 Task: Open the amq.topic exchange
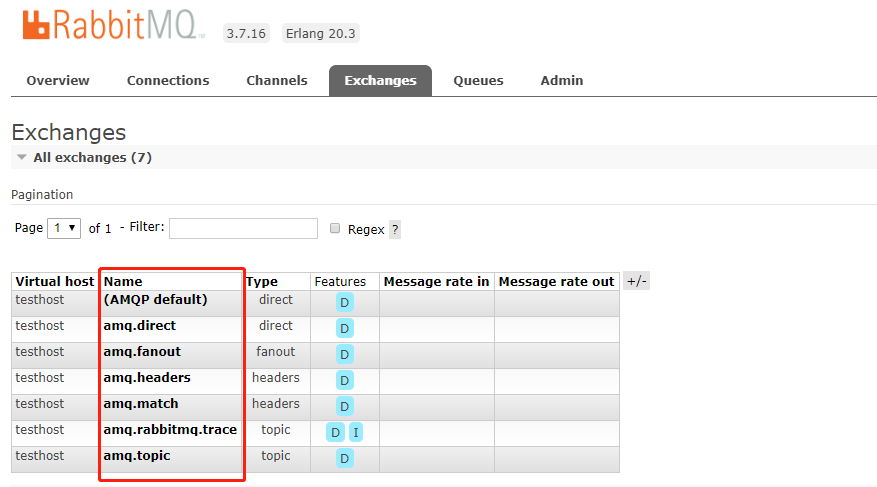pos(136,456)
